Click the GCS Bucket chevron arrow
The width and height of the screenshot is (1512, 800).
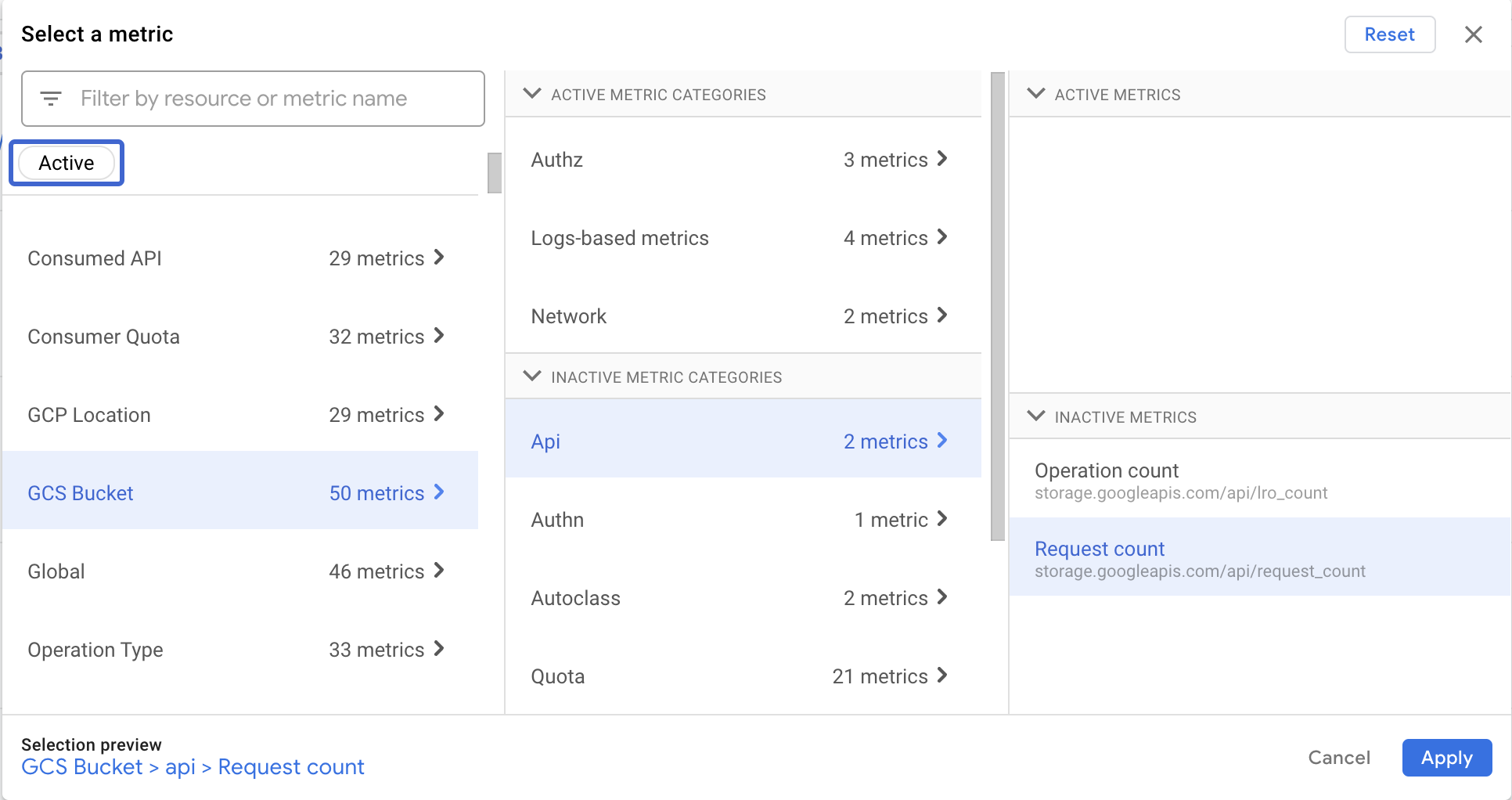(439, 492)
